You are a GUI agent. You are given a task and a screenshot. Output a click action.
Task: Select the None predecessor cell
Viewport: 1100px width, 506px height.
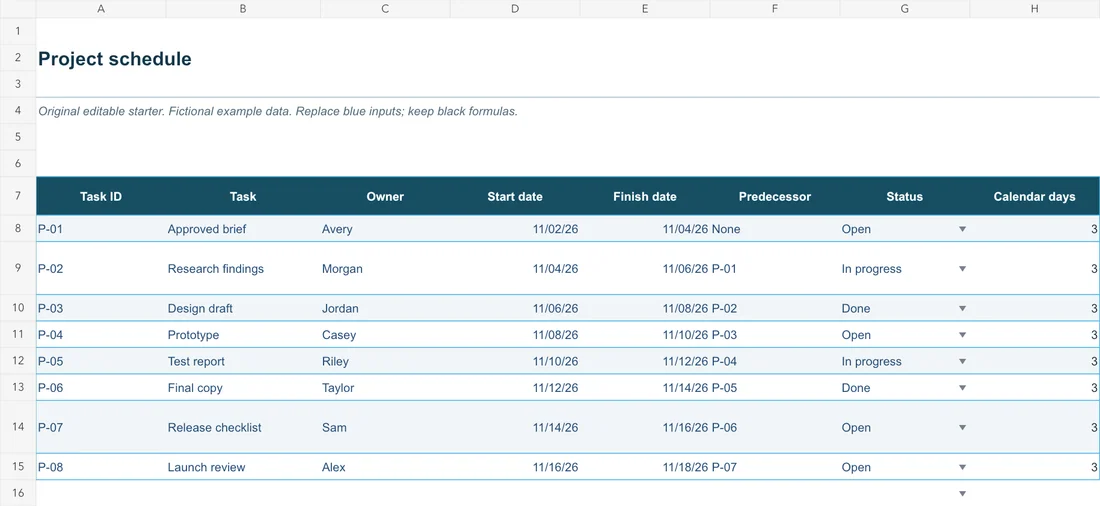(774, 229)
